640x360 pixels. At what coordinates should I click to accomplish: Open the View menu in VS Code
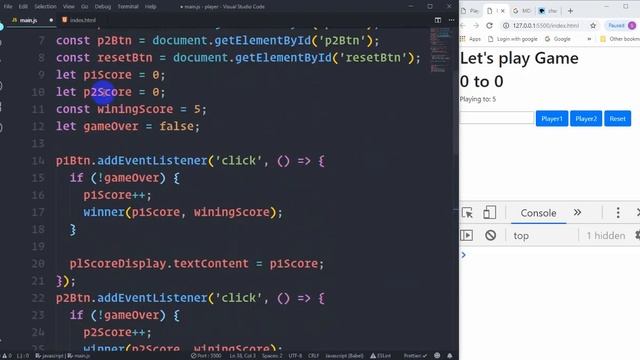pyautogui.click(x=69, y=7)
